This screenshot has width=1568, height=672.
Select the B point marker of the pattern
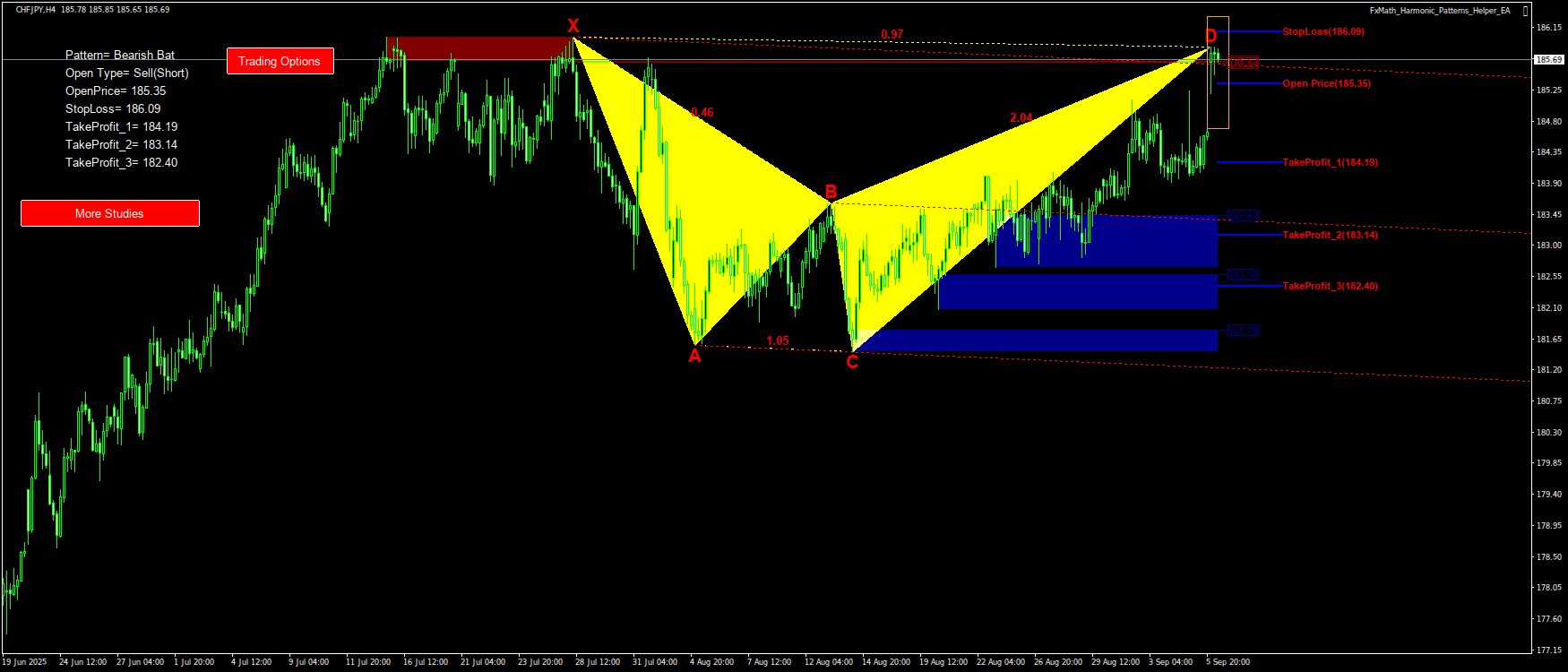831,192
